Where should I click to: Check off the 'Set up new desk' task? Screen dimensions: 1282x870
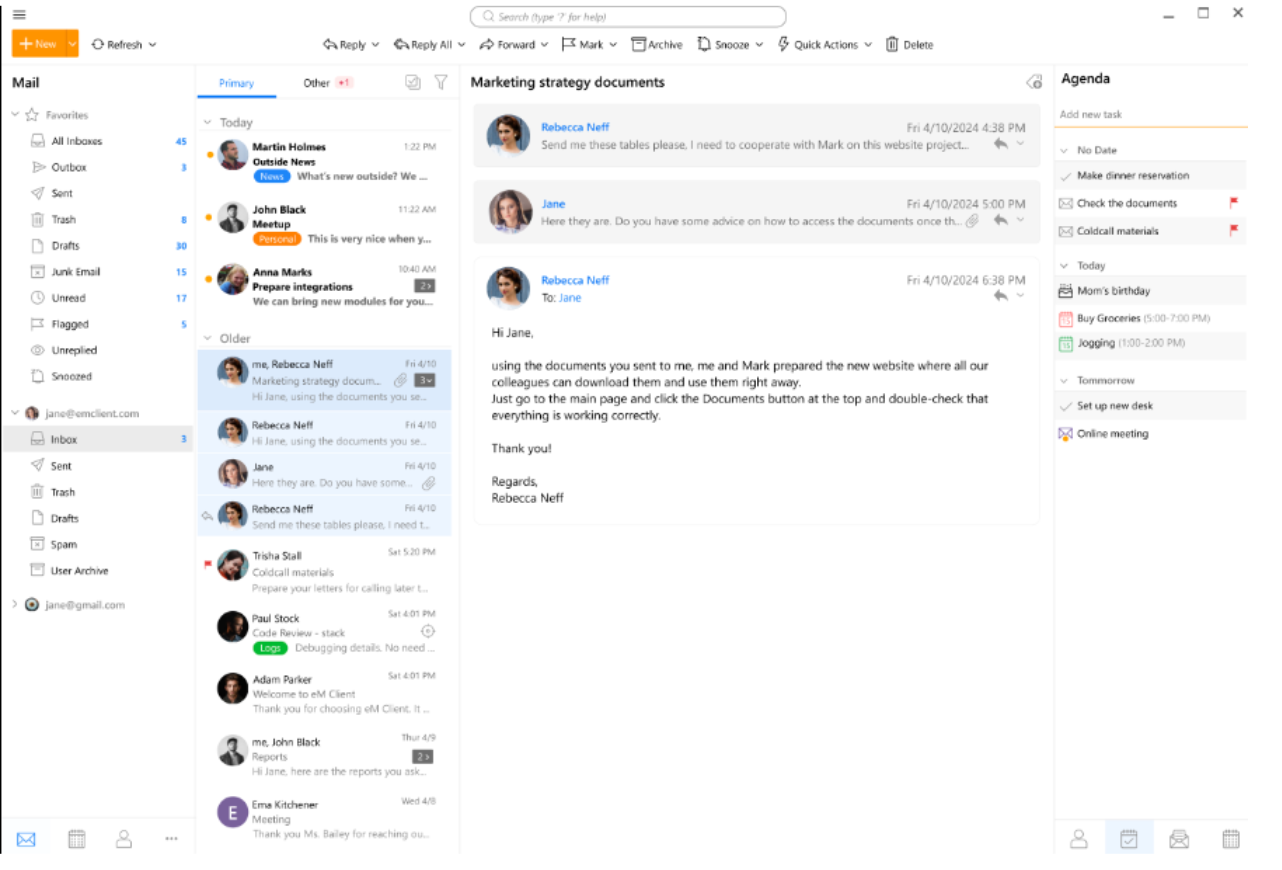(x=1065, y=407)
